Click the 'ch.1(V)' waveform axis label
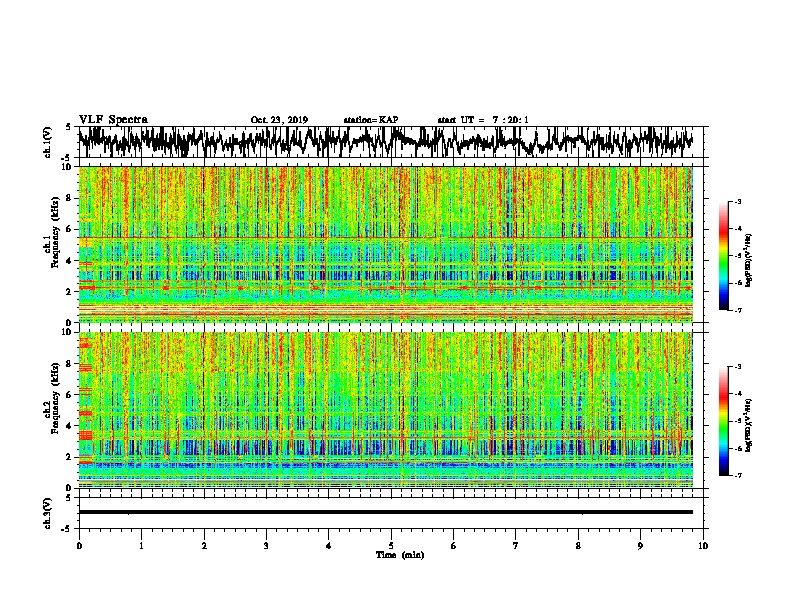Viewport: 792px width, 612px height. (48, 142)
